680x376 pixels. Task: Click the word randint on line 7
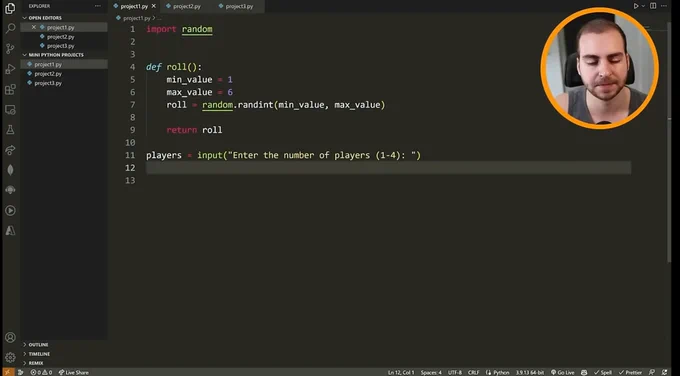pyautogui.click(x=255, y=105)
